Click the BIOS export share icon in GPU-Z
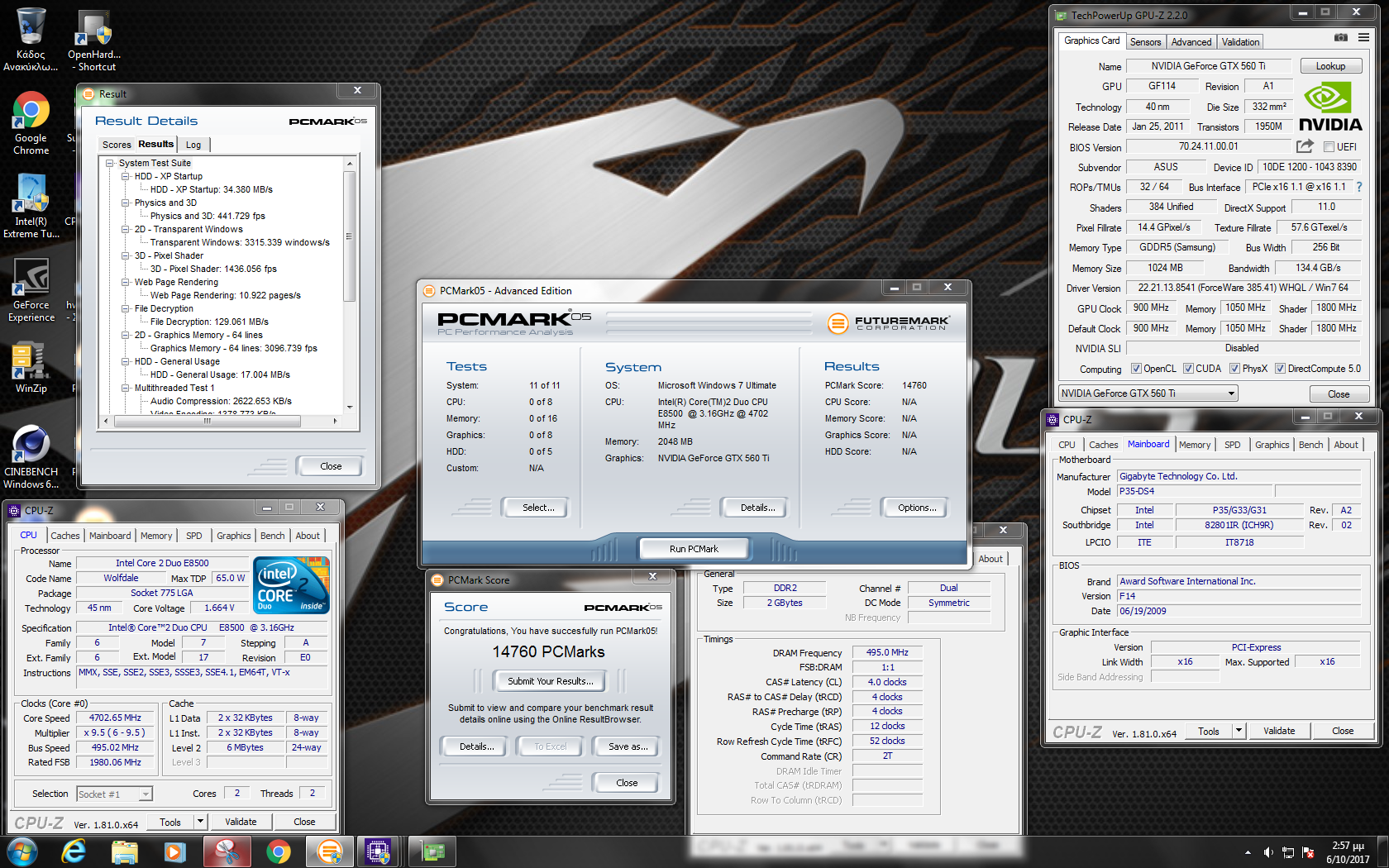 click(1305, 146)
